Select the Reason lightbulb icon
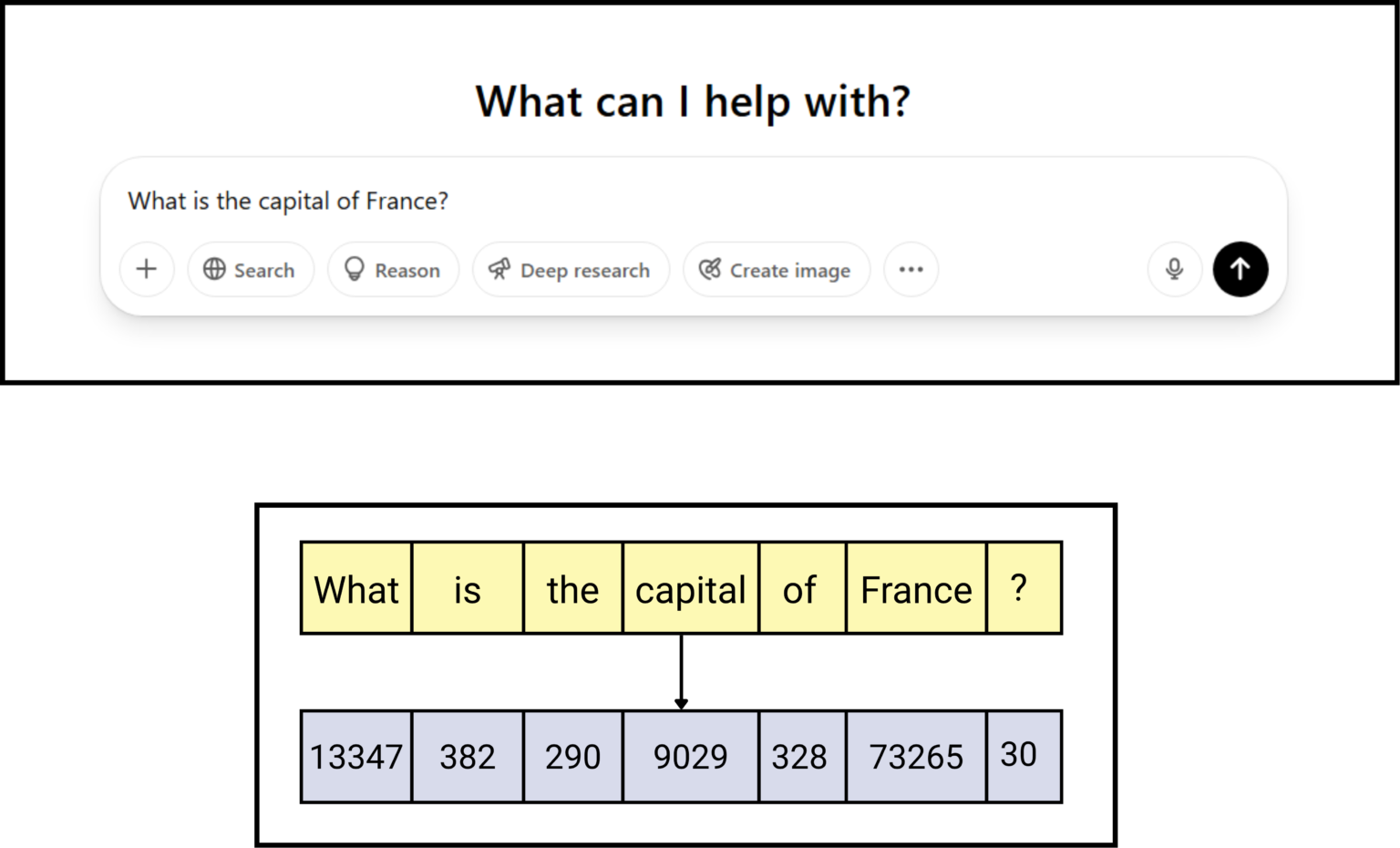The image size is (1400, 848). point(355,269)
